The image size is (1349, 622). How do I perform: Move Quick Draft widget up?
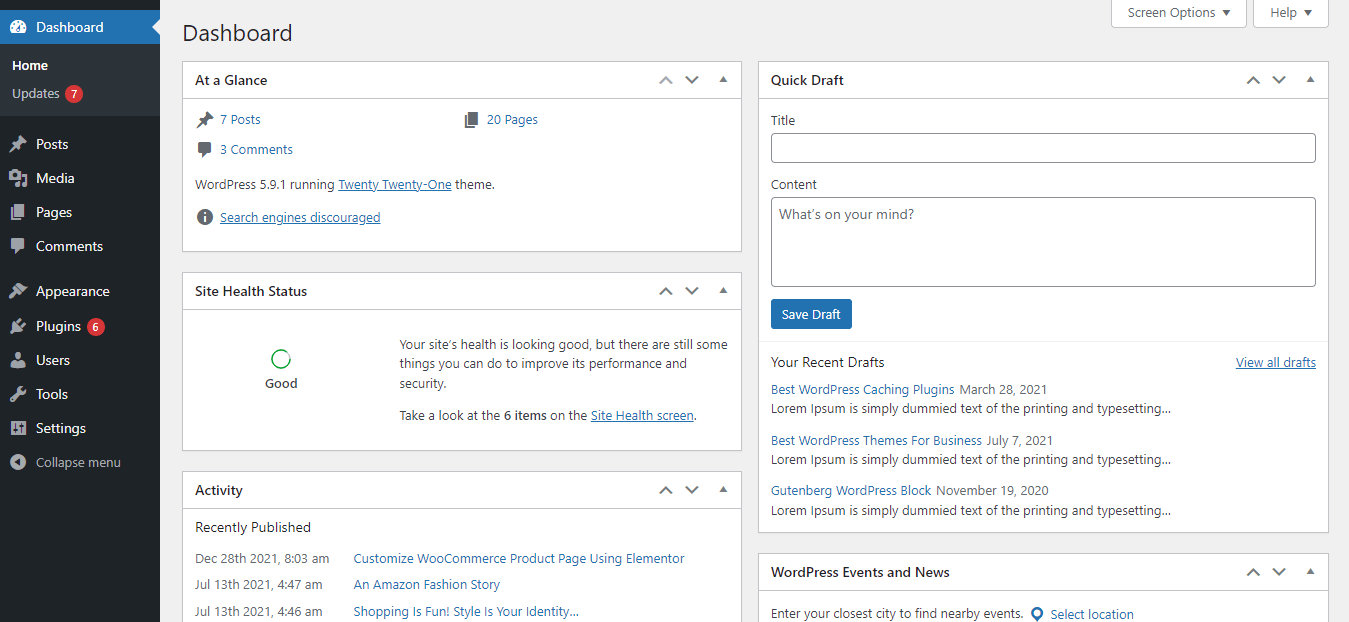point(1253,80)
